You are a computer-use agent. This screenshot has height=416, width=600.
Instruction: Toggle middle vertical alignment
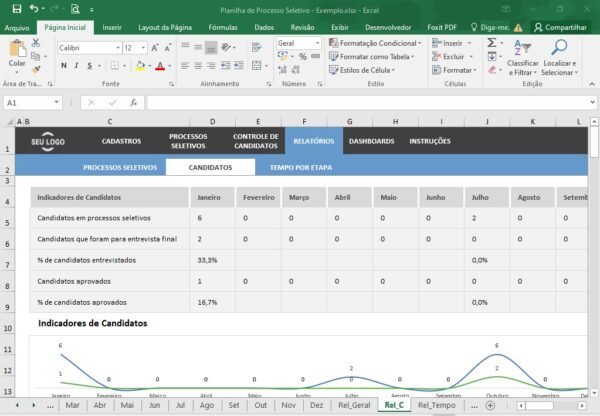(198, 47)
